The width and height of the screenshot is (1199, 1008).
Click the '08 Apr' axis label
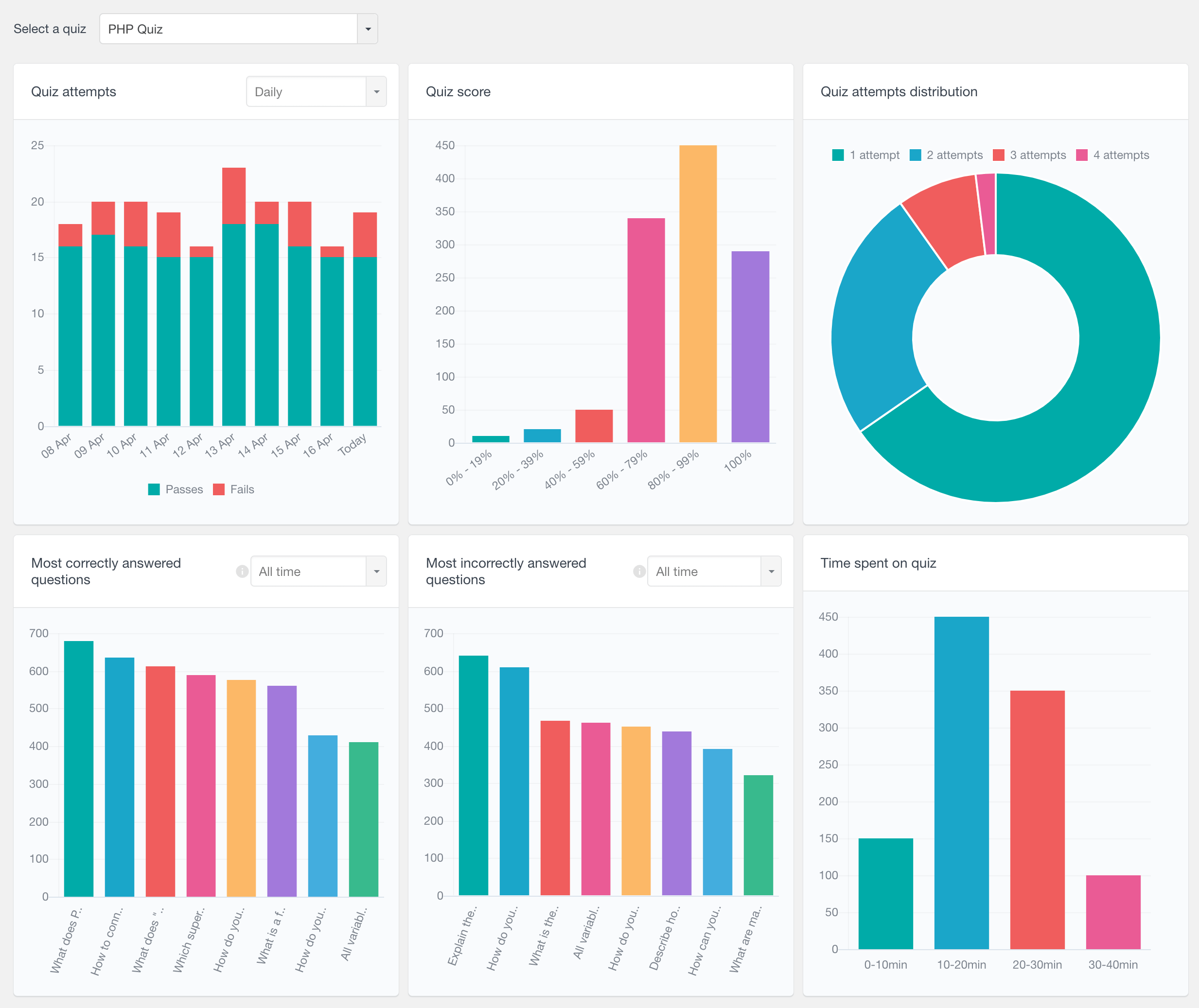56,446
